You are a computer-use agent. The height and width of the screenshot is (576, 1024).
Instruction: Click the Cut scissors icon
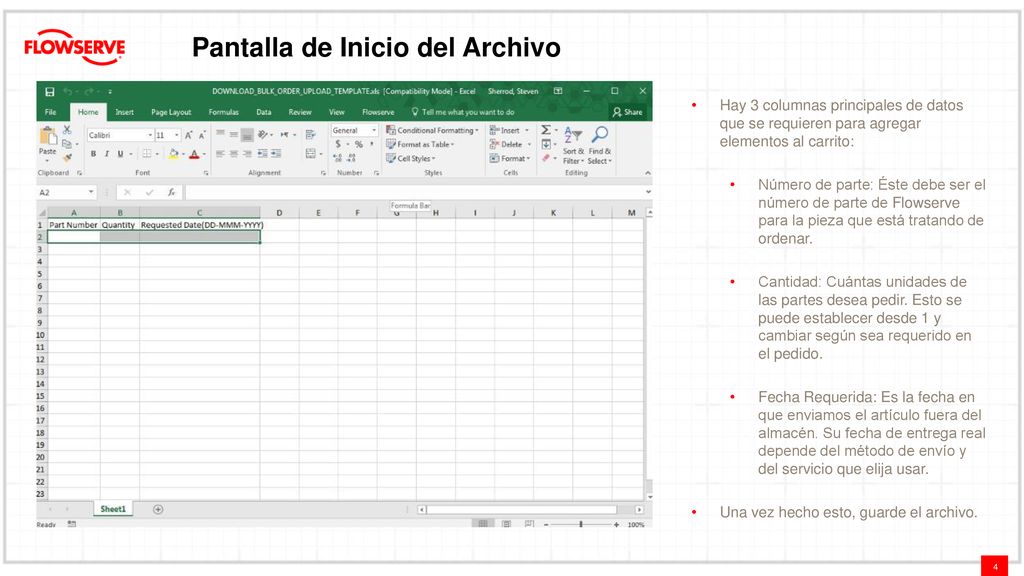[x=67, y=130]
